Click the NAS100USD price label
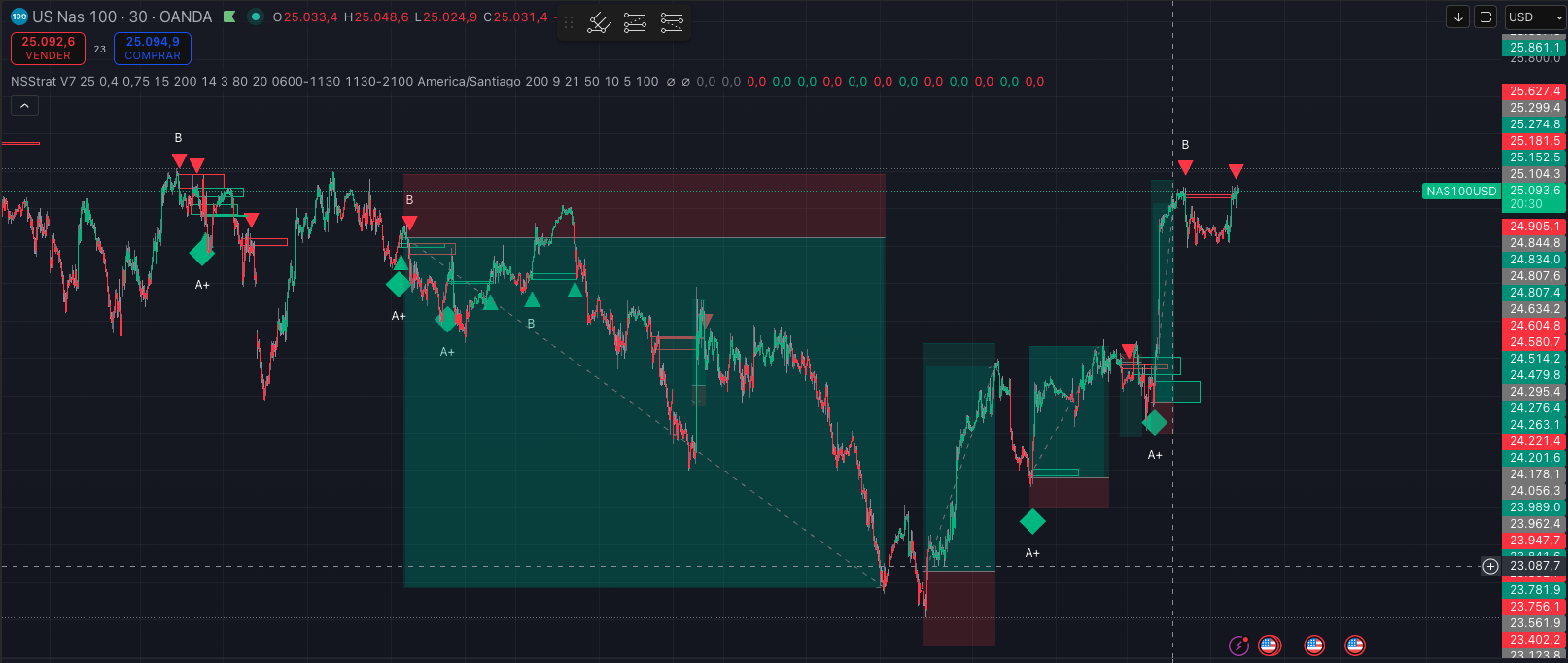1568x663 pixels. point(1461,192)
